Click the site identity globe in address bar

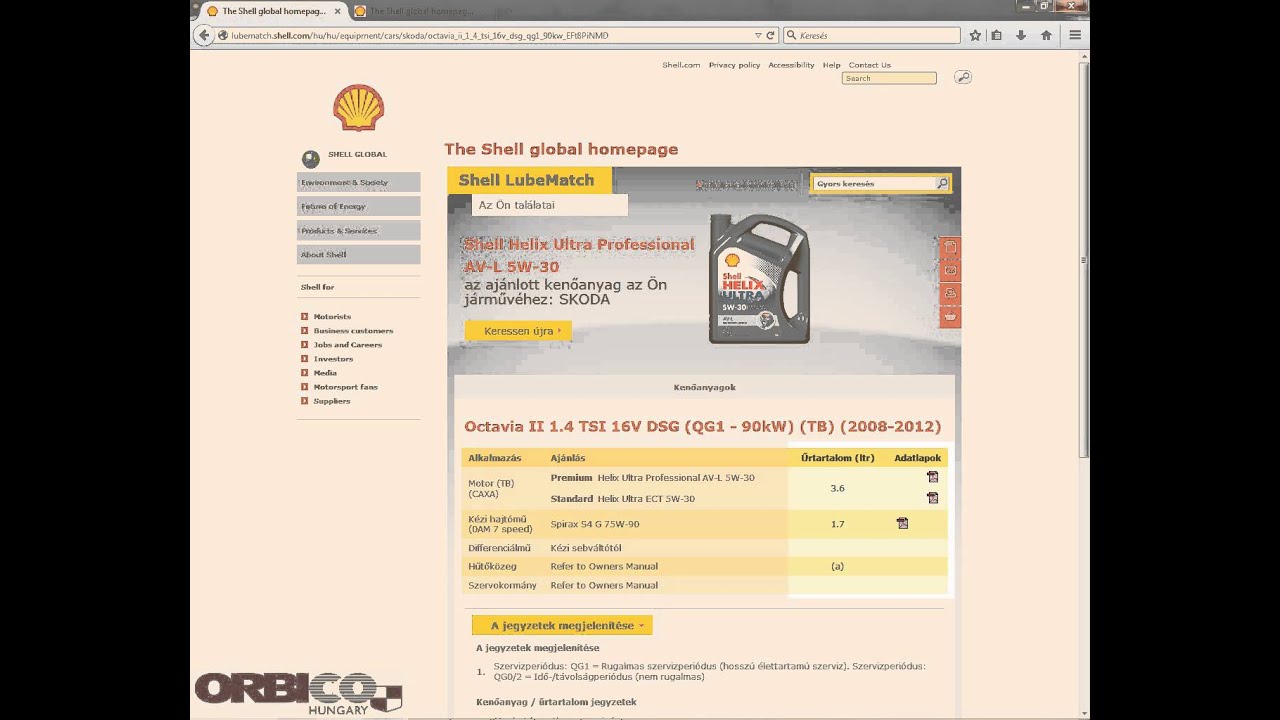click(x=222, y=35)
